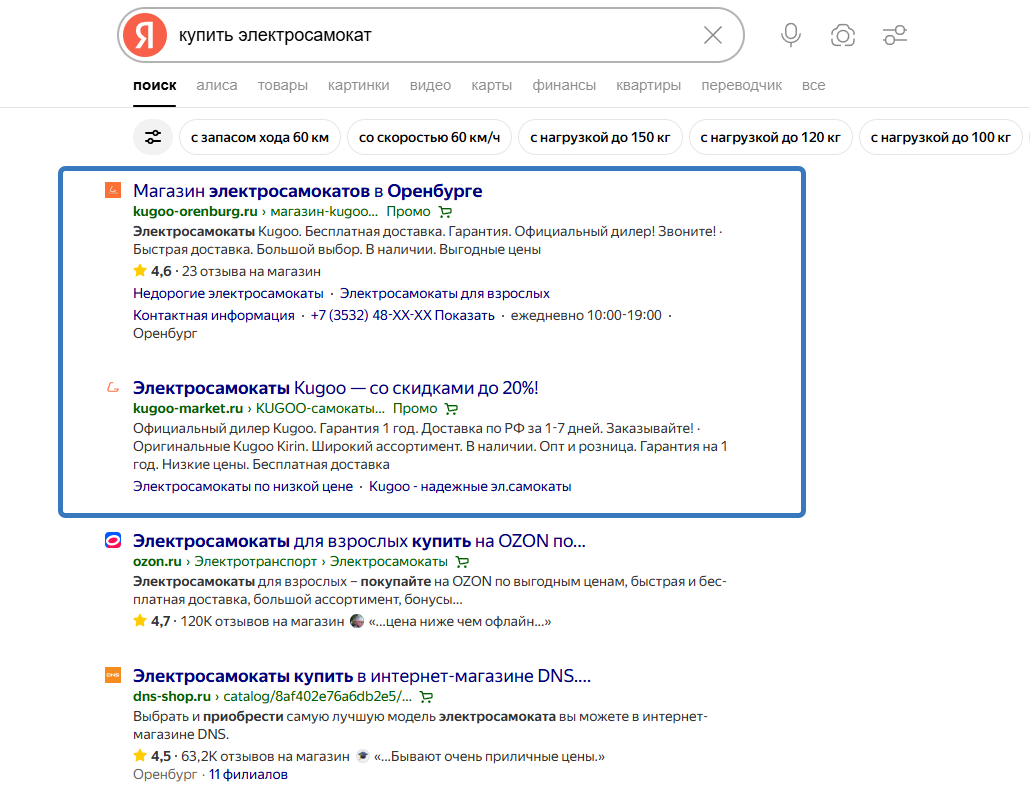Click the OZON favicon

(x=113, y=541)
